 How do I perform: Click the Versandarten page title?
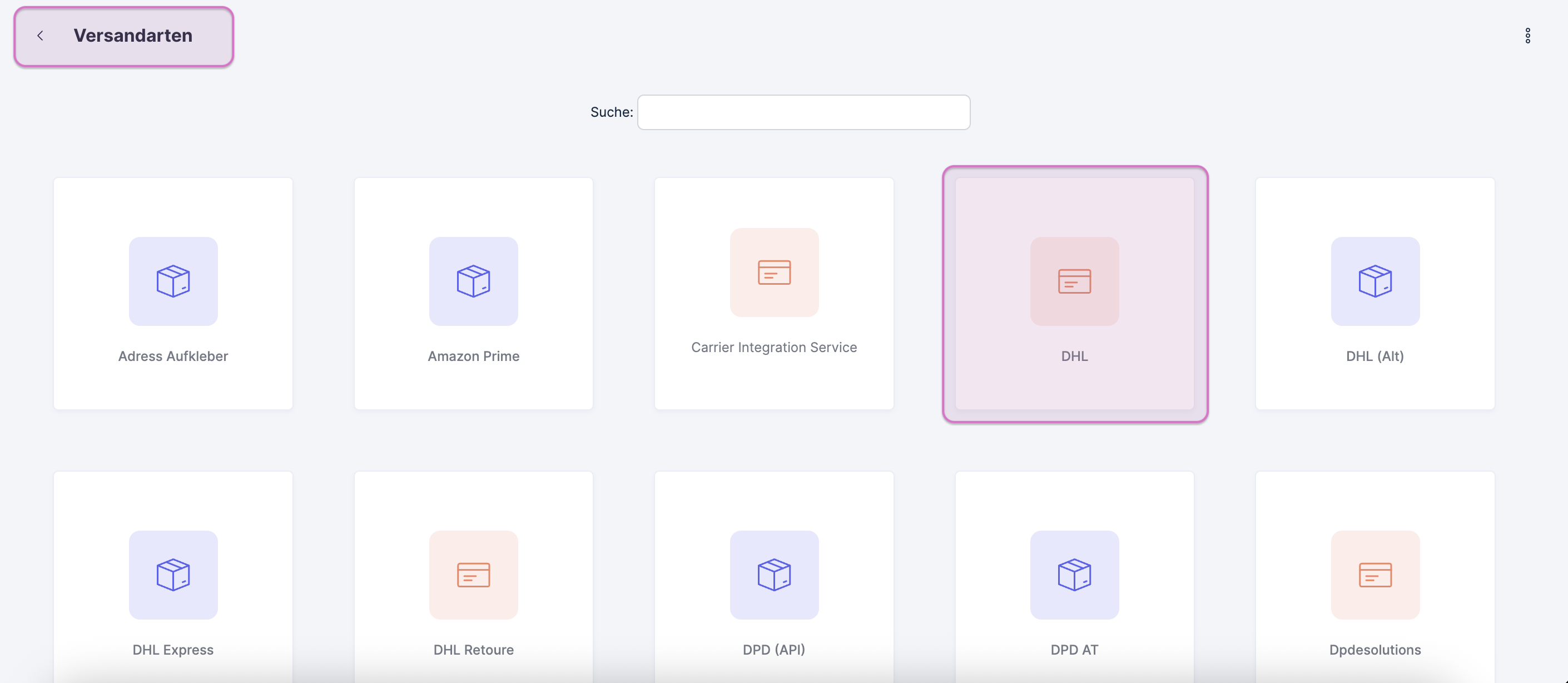click(133, 36)
